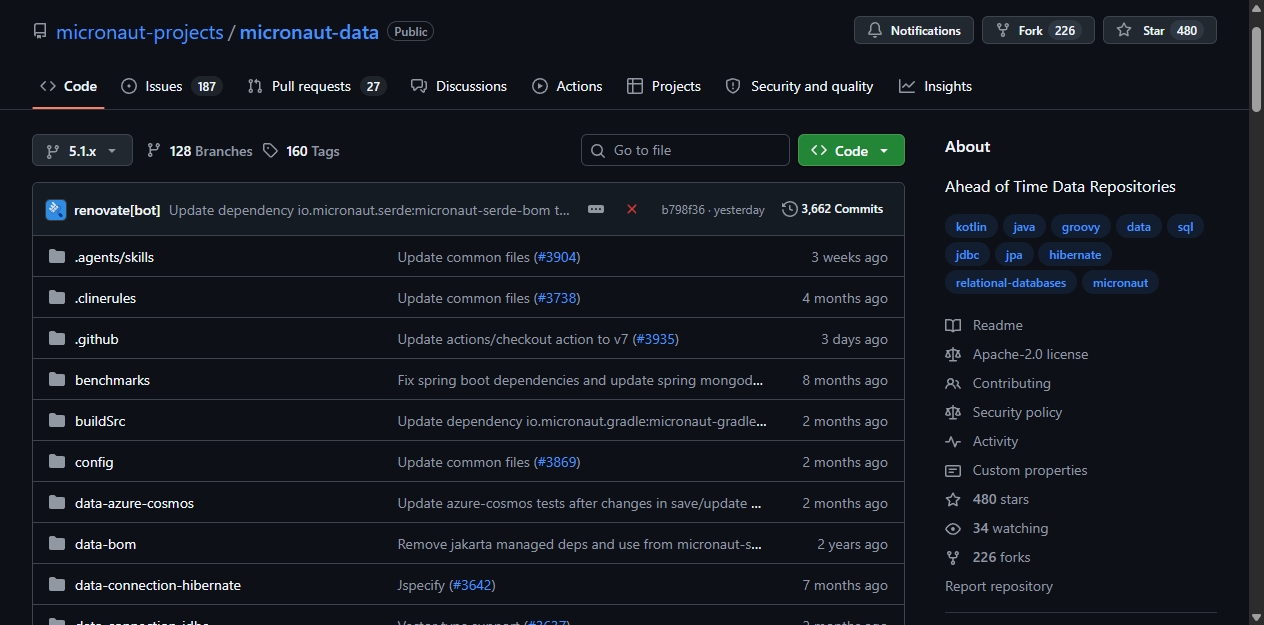Fork the repository
Image resolution: width=1264 pixels, height=625 pixels.
[1038, 30]
